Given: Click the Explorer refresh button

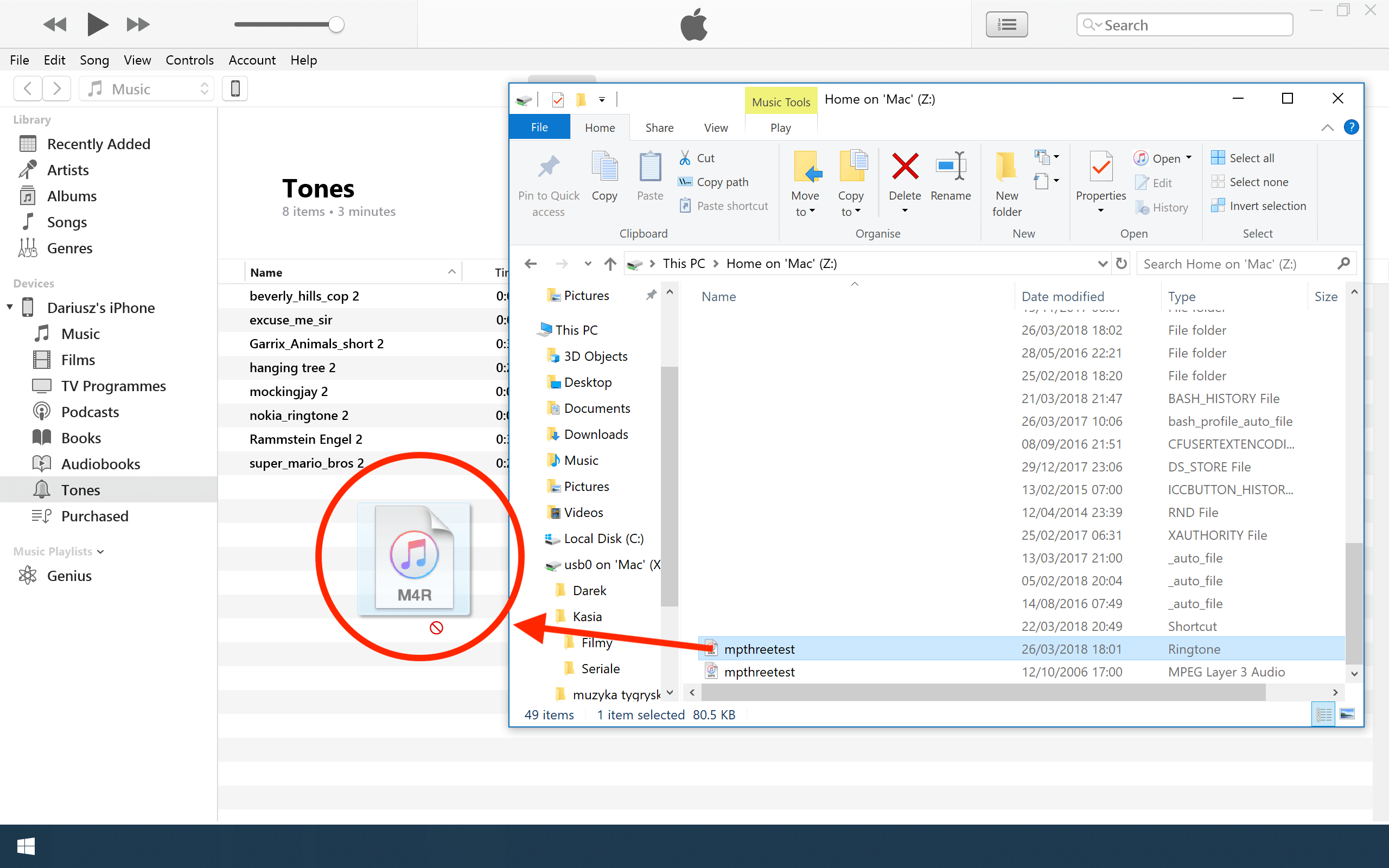Looking at the screenshot, I should [x=1121, y=264].
